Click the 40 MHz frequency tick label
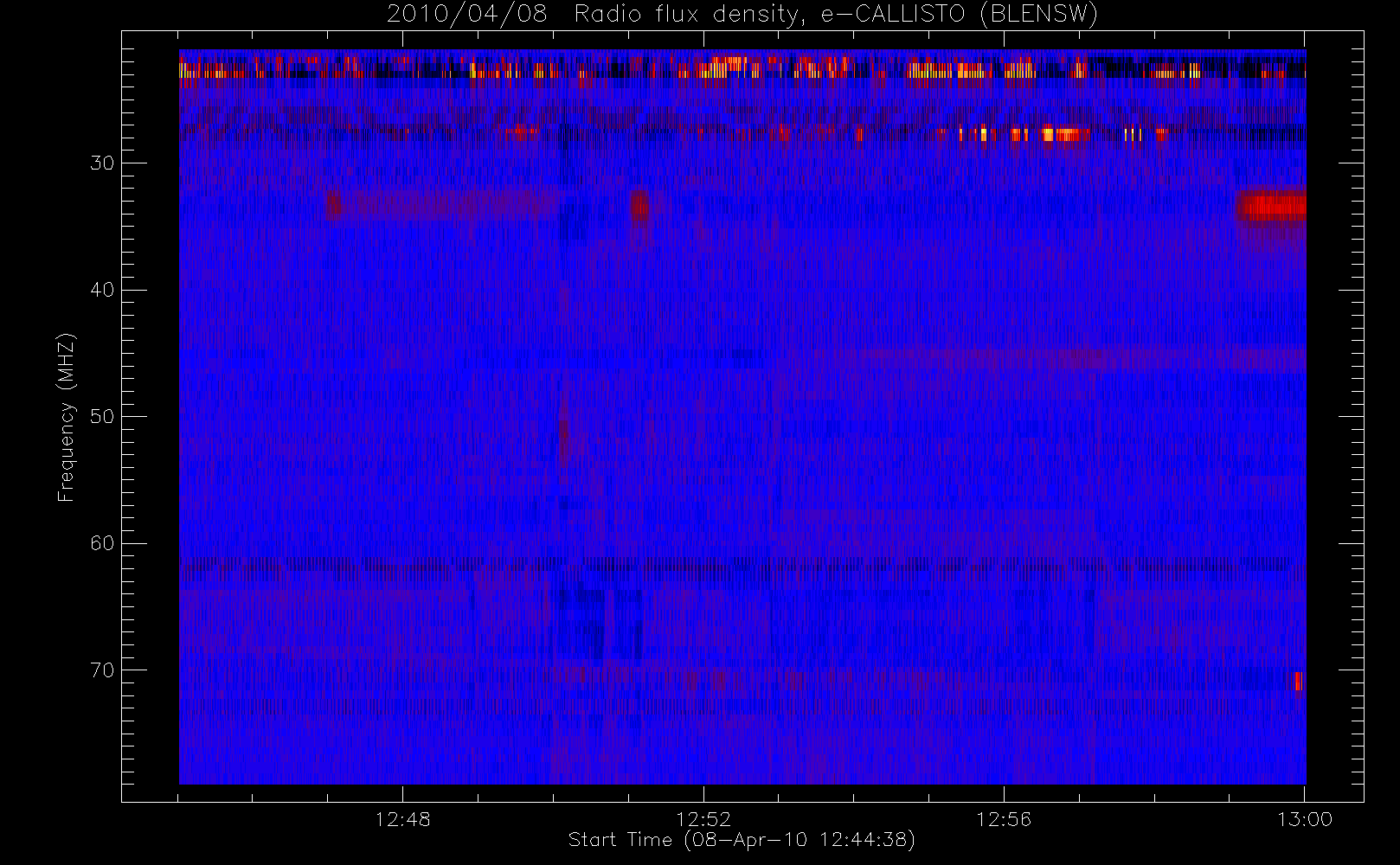Screen dimensions: 1400x865 click(102, 290)
